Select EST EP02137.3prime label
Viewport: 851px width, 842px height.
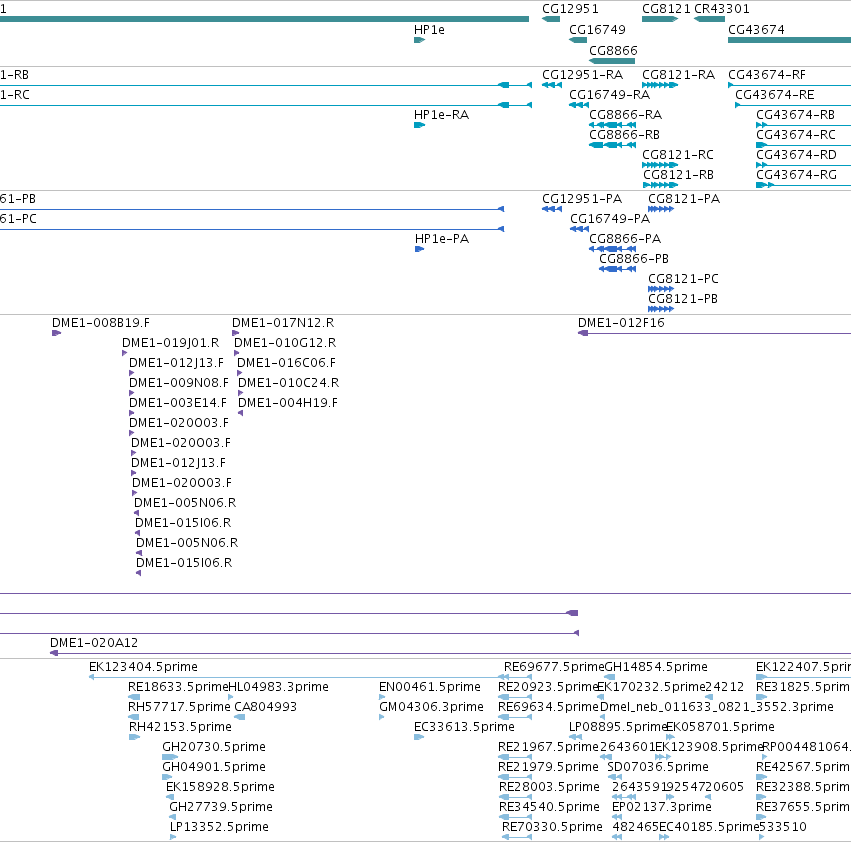[x=662, y=807]
